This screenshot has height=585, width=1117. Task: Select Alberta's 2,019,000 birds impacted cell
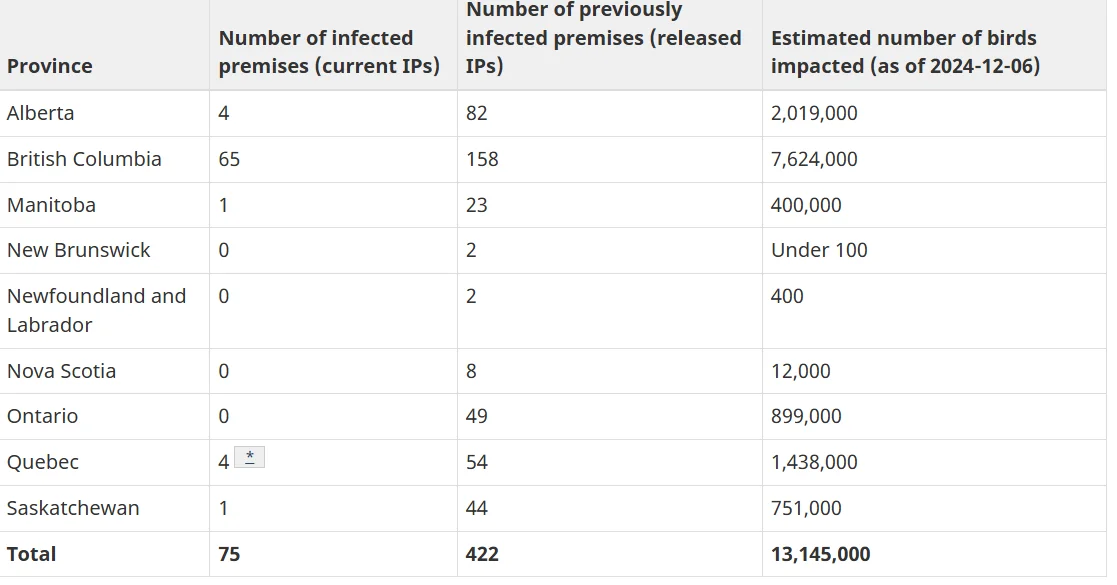pyautogui.click(x=814, y=113)
